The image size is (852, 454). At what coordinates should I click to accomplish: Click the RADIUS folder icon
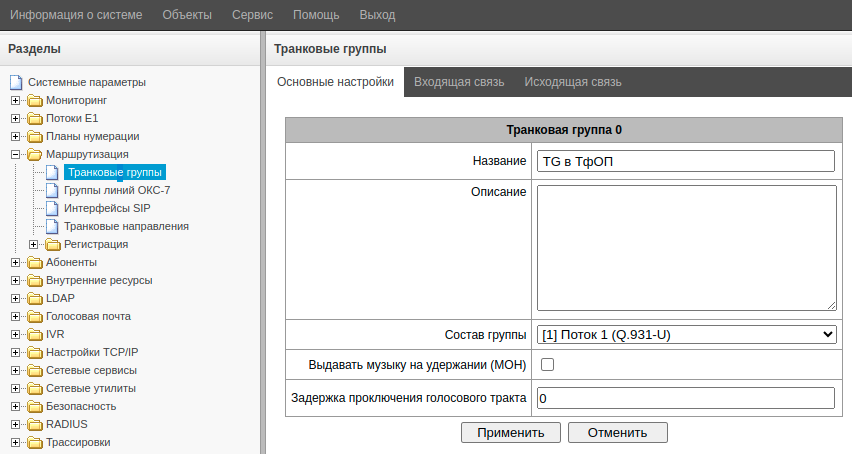(35, 425)
